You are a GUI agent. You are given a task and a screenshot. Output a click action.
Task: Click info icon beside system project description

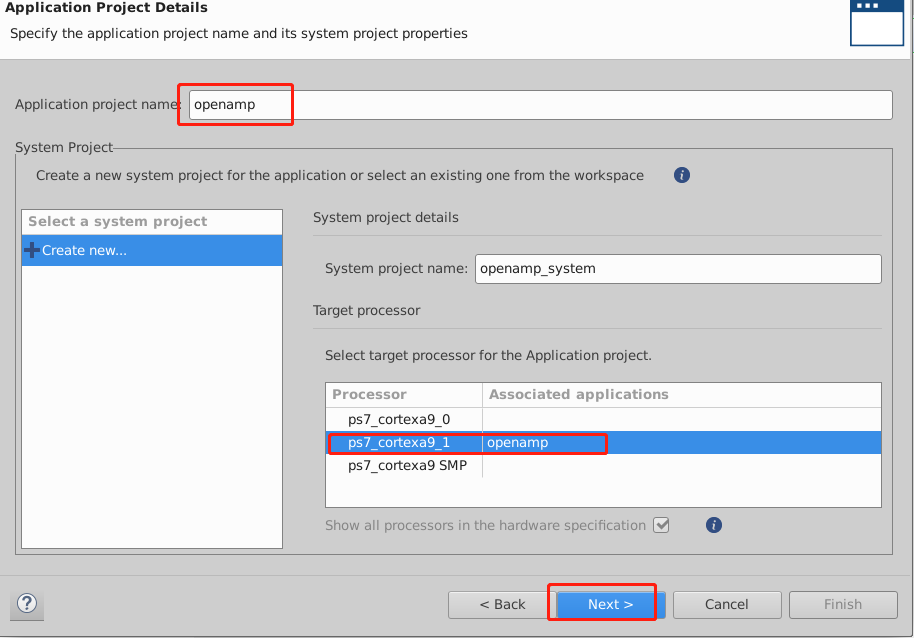click(682, 175)
